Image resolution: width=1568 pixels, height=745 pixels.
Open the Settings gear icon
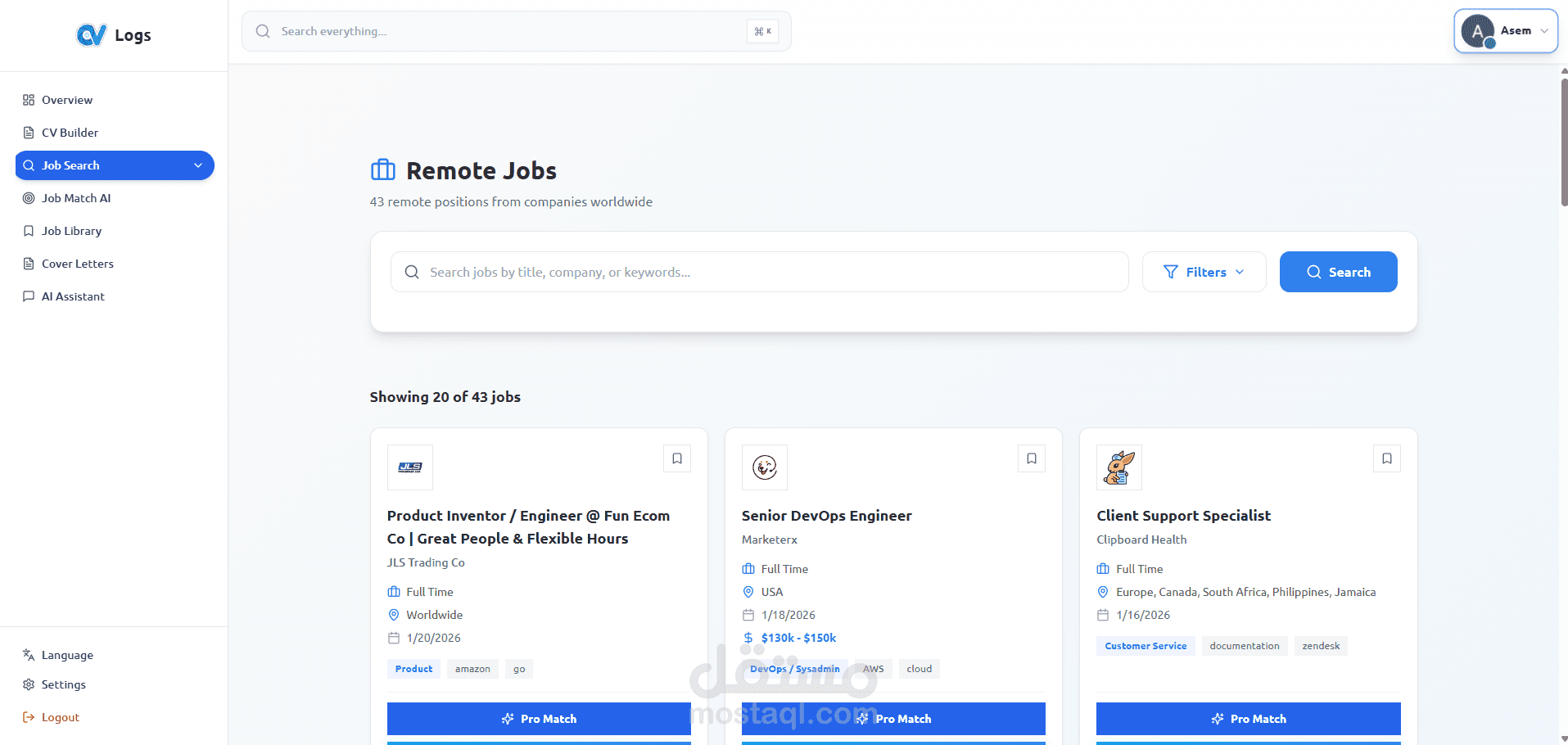(x=29, y=684)
